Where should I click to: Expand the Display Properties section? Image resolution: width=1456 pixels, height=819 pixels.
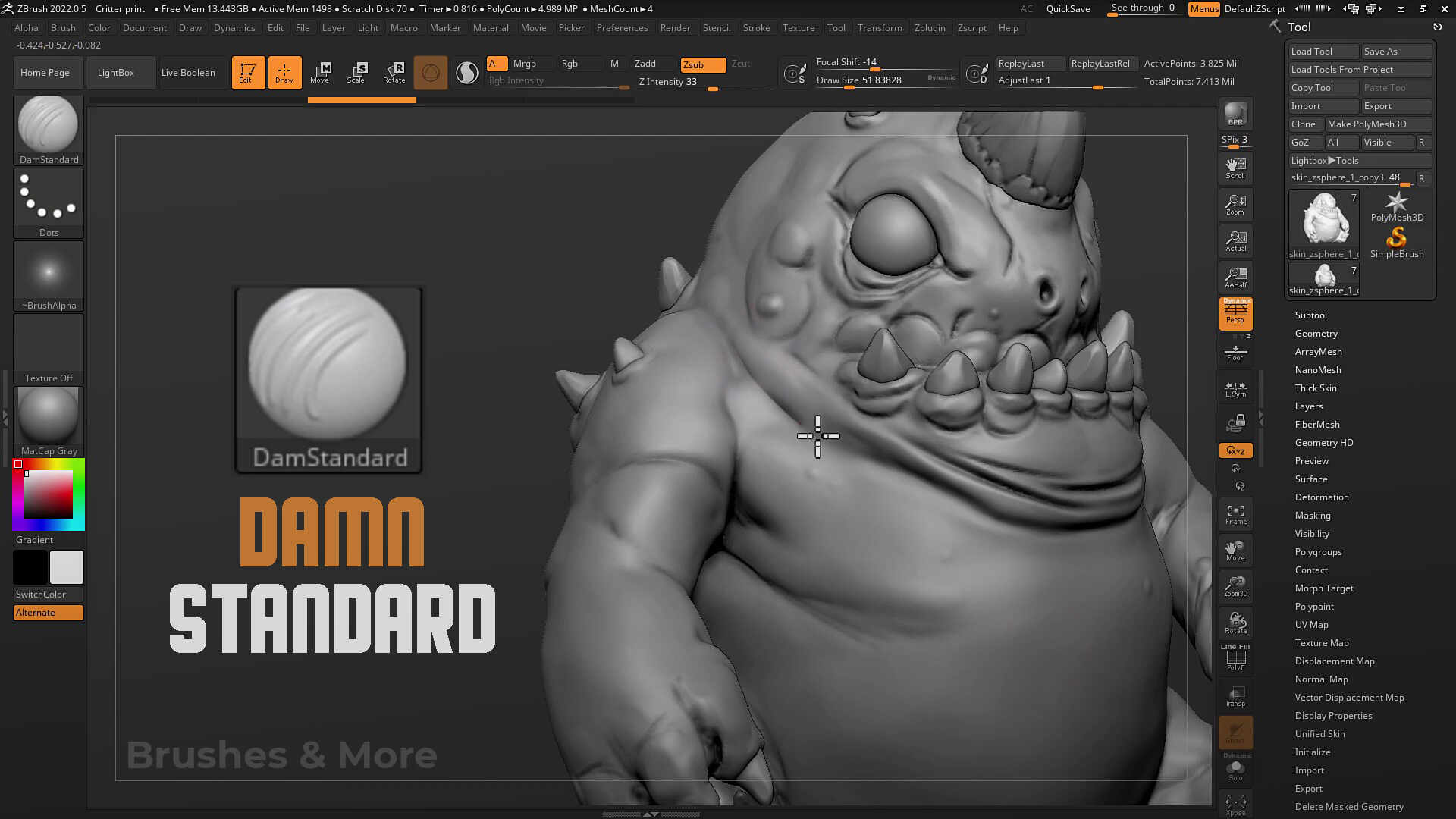click(x=1333, y=716)
